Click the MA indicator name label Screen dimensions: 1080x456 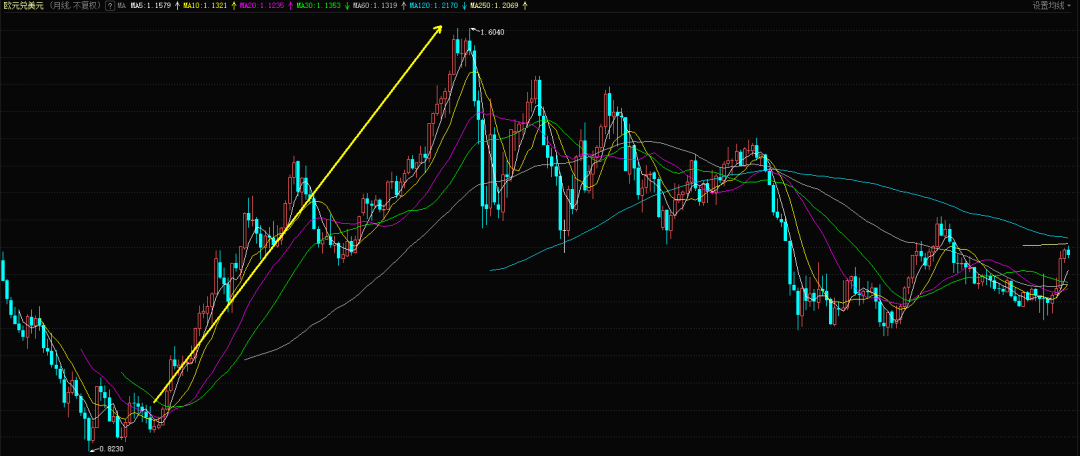click(122, 5)
